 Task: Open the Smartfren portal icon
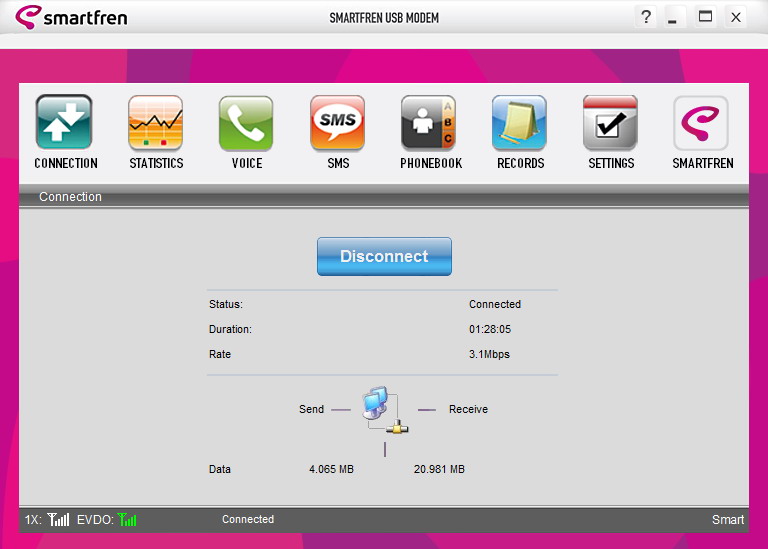tap(701, 123)
